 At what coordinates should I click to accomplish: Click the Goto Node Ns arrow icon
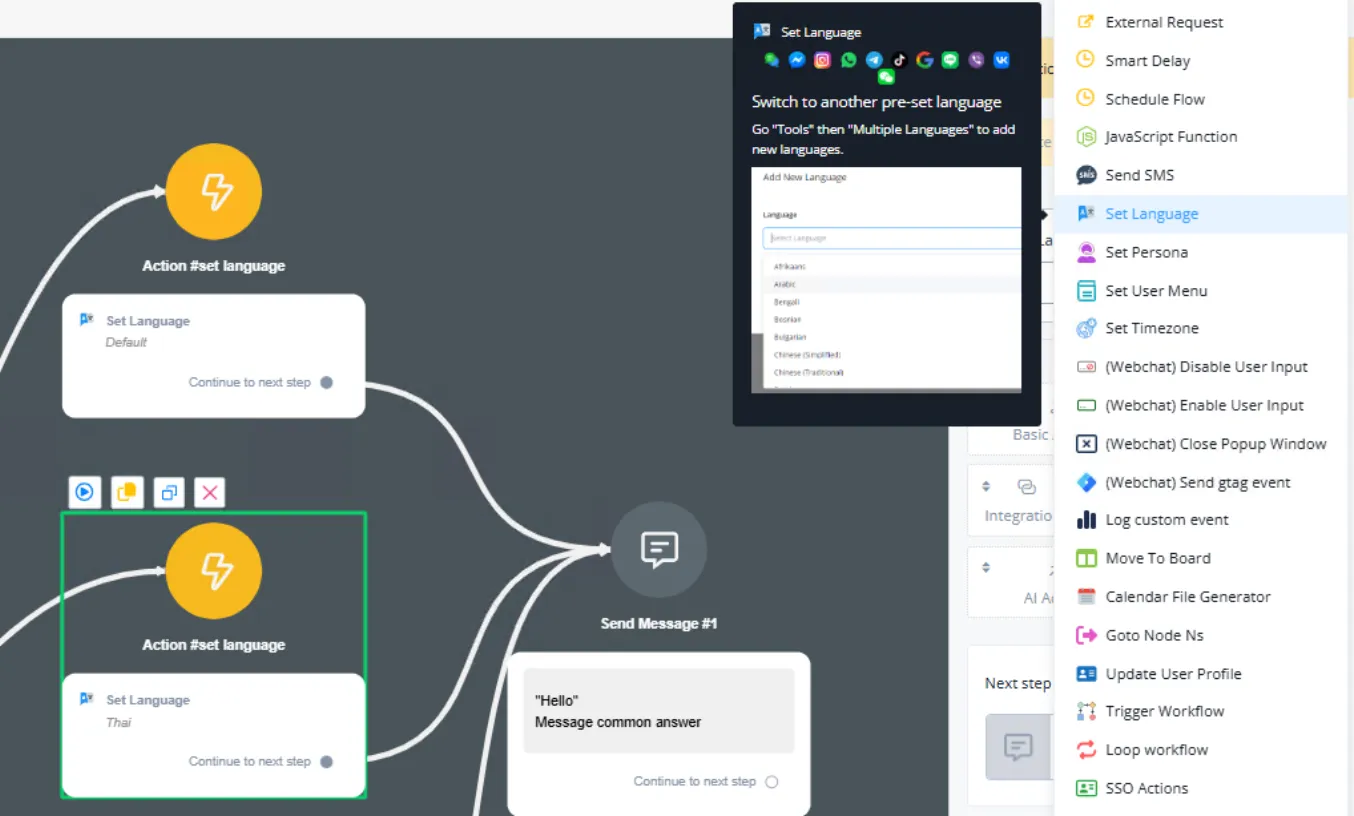[1086, 635]
